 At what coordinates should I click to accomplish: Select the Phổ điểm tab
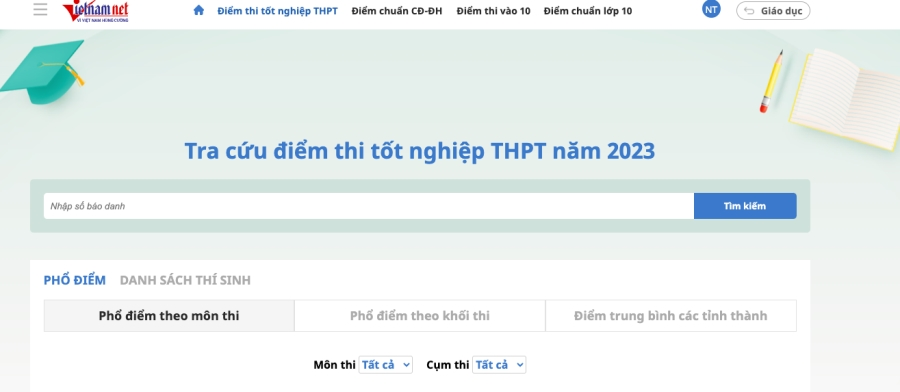(x=75, y=280)
